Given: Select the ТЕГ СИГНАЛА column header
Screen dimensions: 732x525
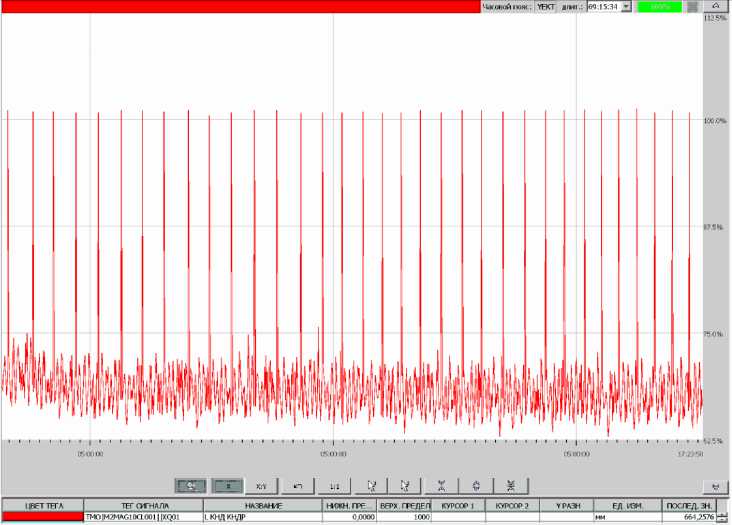Looking at the screenshot, I should [142, 505].
